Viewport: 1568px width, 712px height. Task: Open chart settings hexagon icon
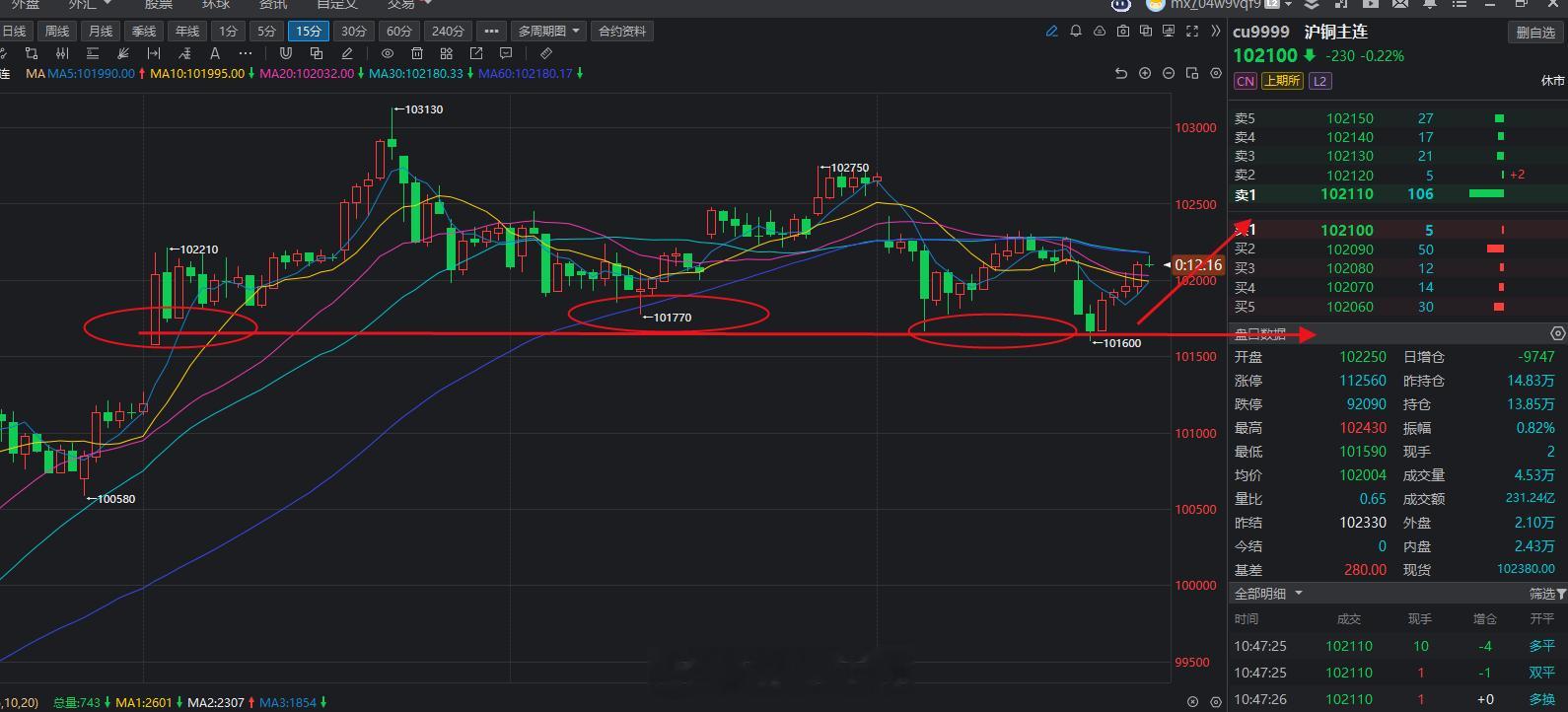[1216, 73]
